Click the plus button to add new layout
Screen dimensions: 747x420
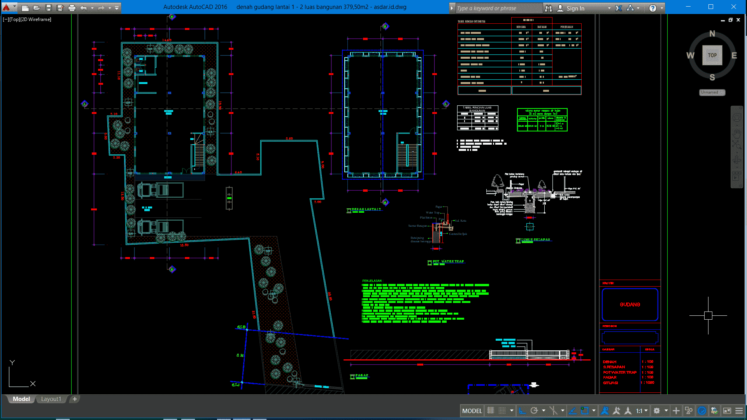click(74, 399)
